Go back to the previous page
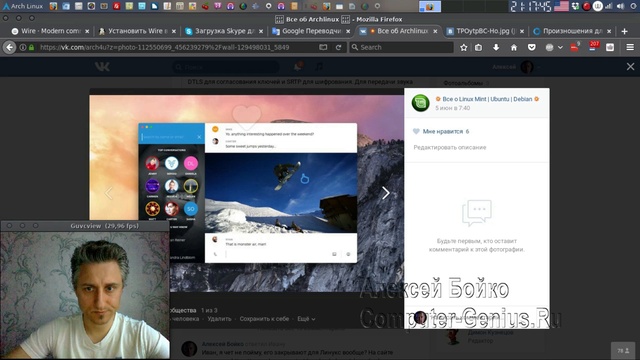Viewport: 640px width, 360px height. [9, 47]
